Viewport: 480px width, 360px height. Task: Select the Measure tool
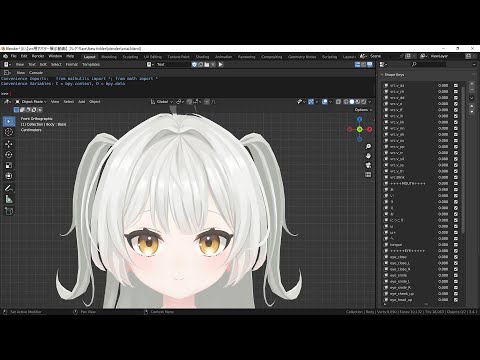point(9,199)
